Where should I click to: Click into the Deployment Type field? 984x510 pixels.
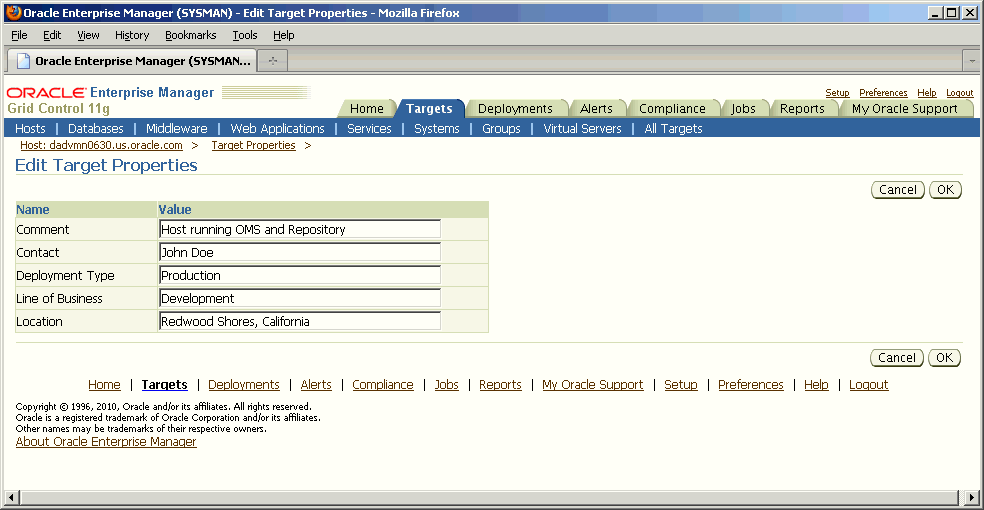300,275
